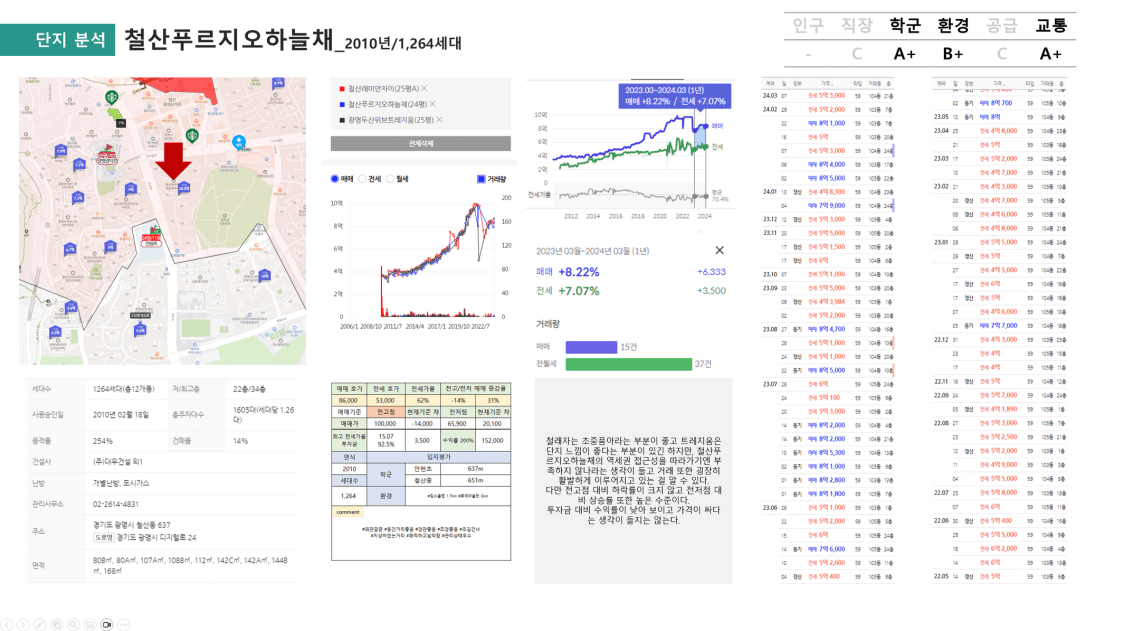The width and height of the screenshot is (1124, 631).
Task: Click the +6,333 price change value
Action: point(711,272)
